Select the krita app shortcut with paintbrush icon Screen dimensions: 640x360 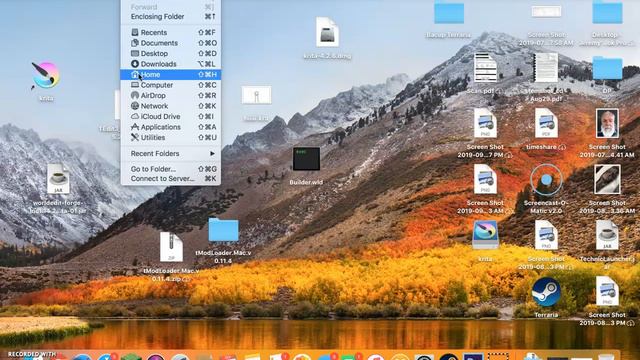point(46,76)
